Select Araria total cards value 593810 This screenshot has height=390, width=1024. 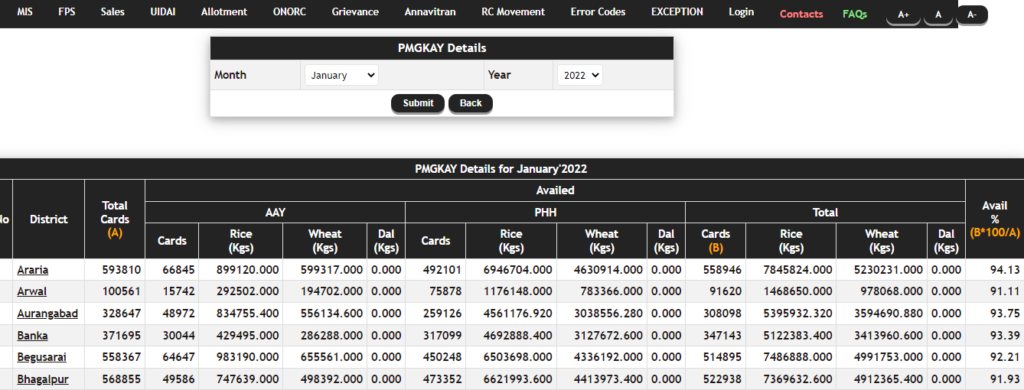(x=121, y=270)
